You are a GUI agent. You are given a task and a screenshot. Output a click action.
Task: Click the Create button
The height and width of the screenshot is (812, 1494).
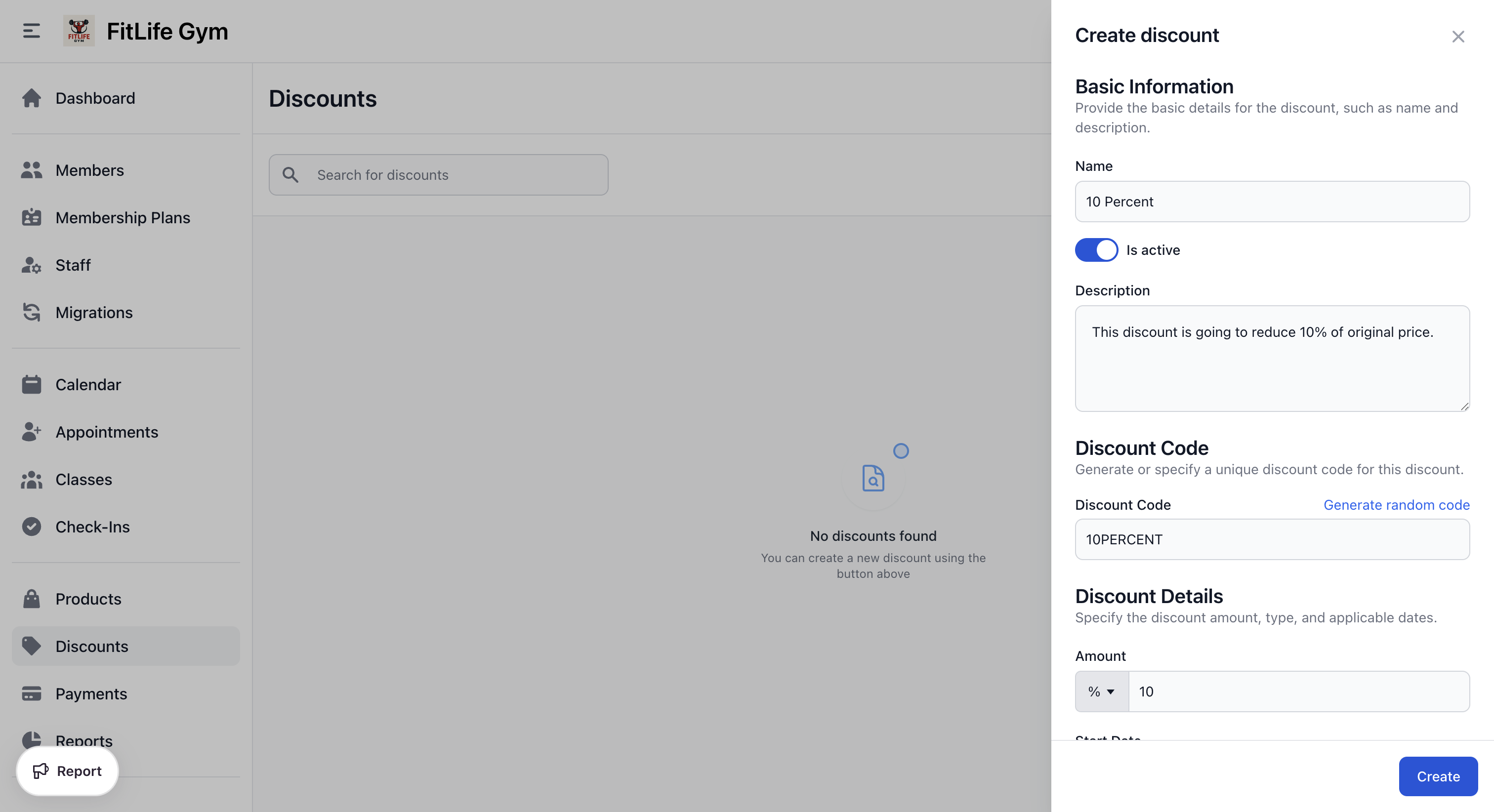1437,776
